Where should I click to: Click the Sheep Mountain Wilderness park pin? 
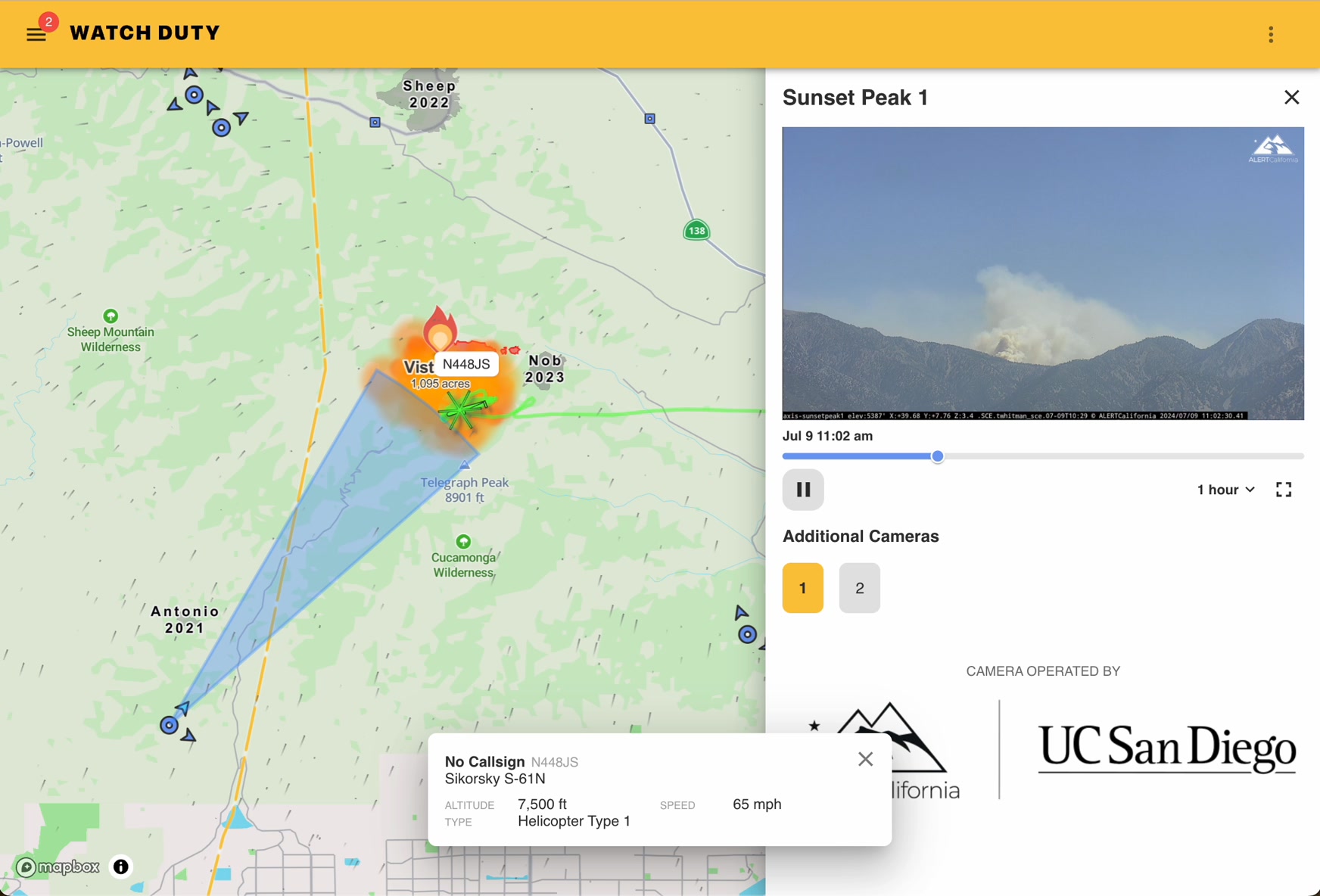click(111, 316)
